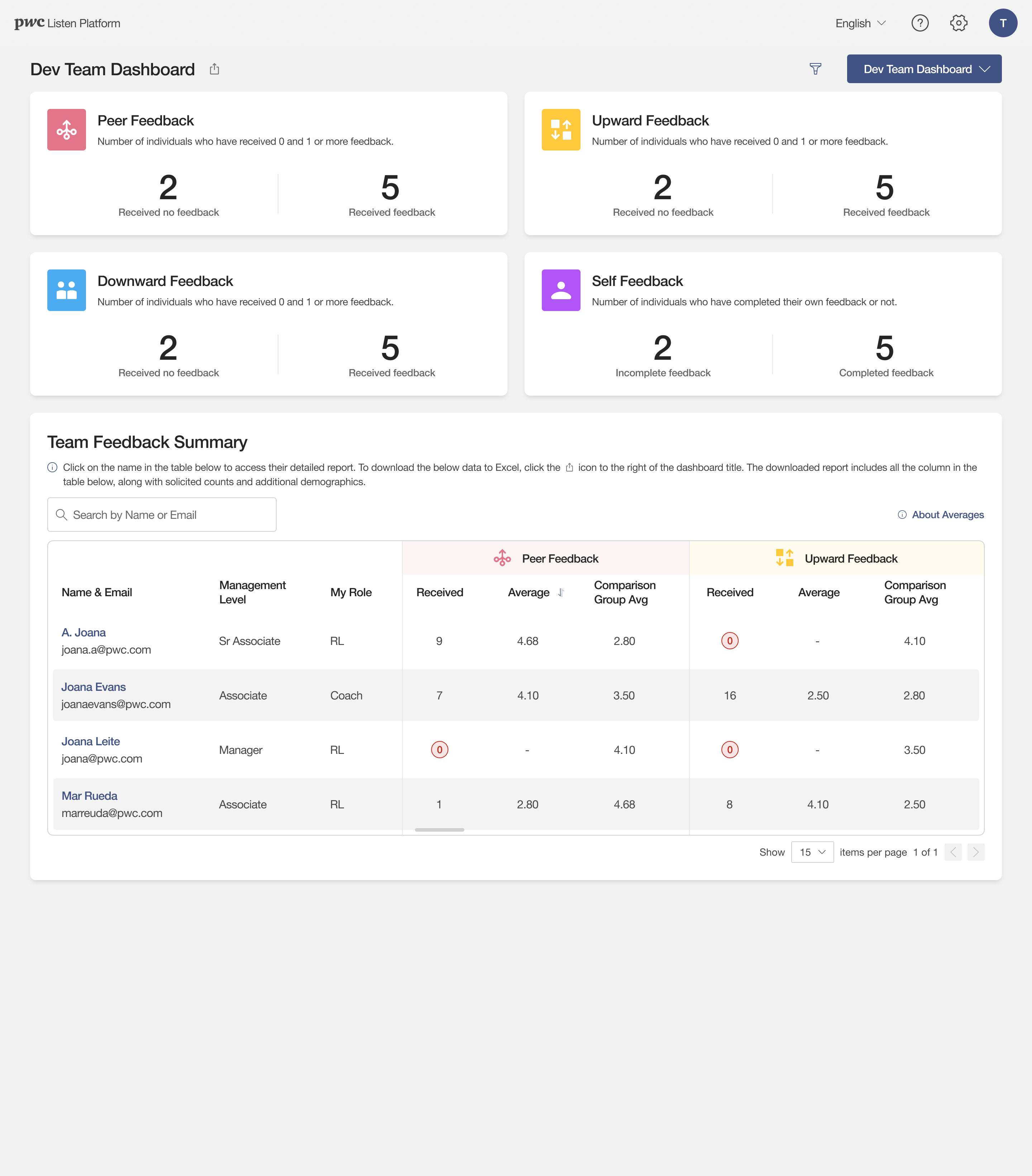Go to the next page arrow
The width and height of the screenshot is (1032, 1176).
(x=976, y=852)
